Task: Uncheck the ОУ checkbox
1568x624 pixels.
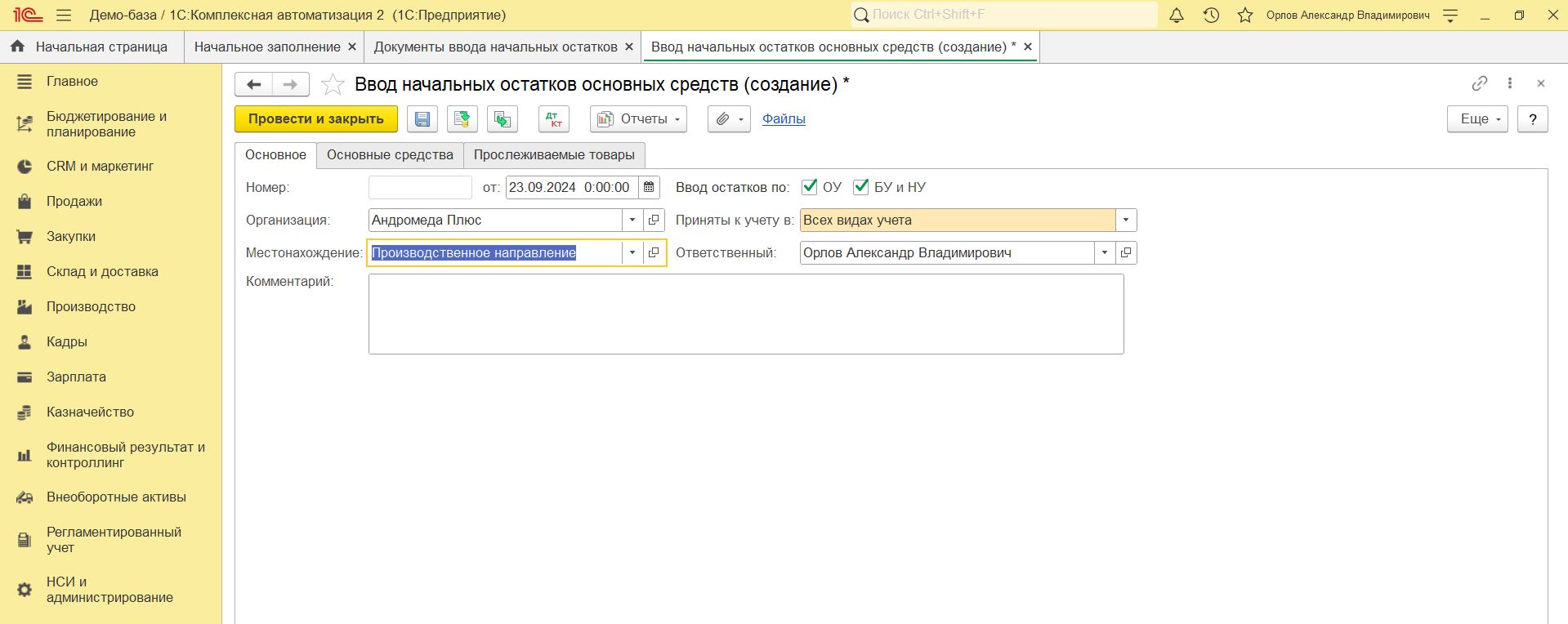Action: tap(810, 187)
